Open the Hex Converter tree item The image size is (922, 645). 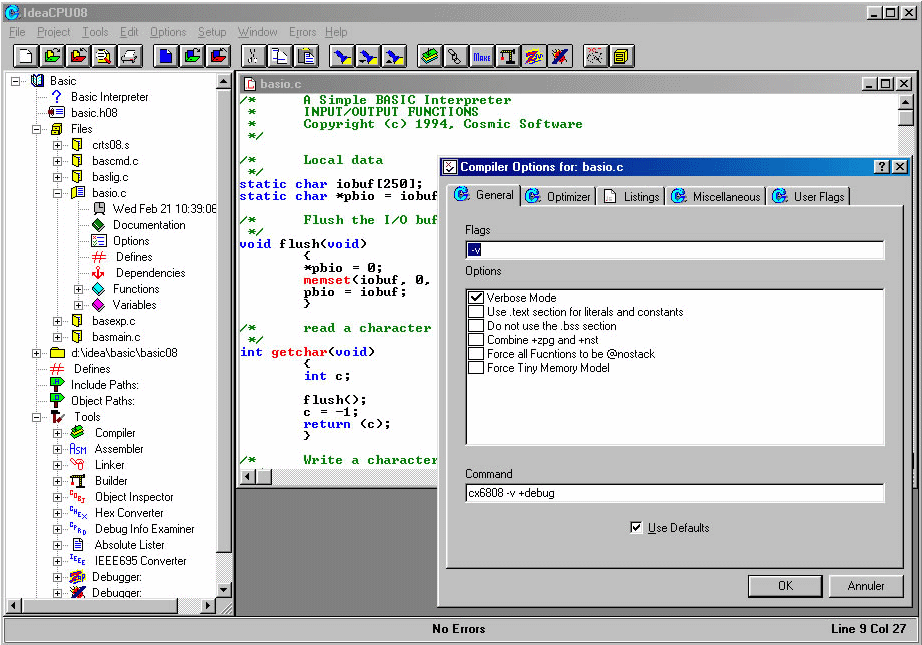point(128,513)
